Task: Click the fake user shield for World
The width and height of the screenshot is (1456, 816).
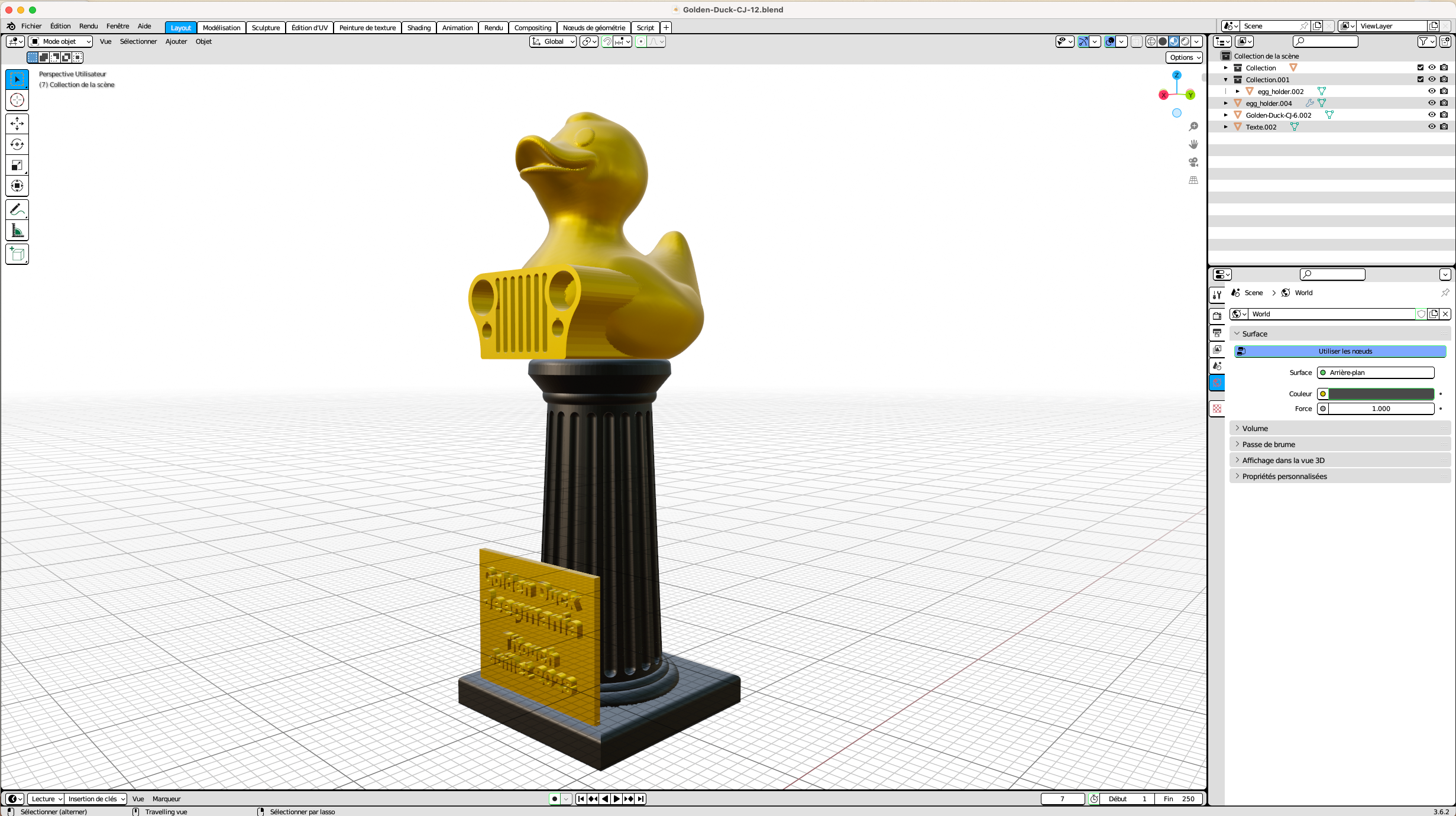Action: (1421, 314)
